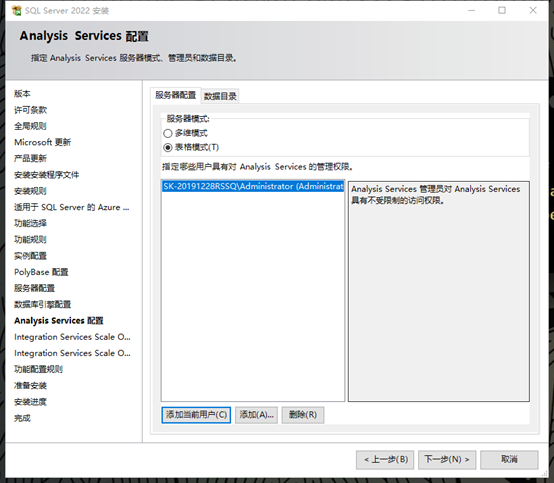
Task: Click Microsoft 更新 step in sidebar
Action: 42,142
